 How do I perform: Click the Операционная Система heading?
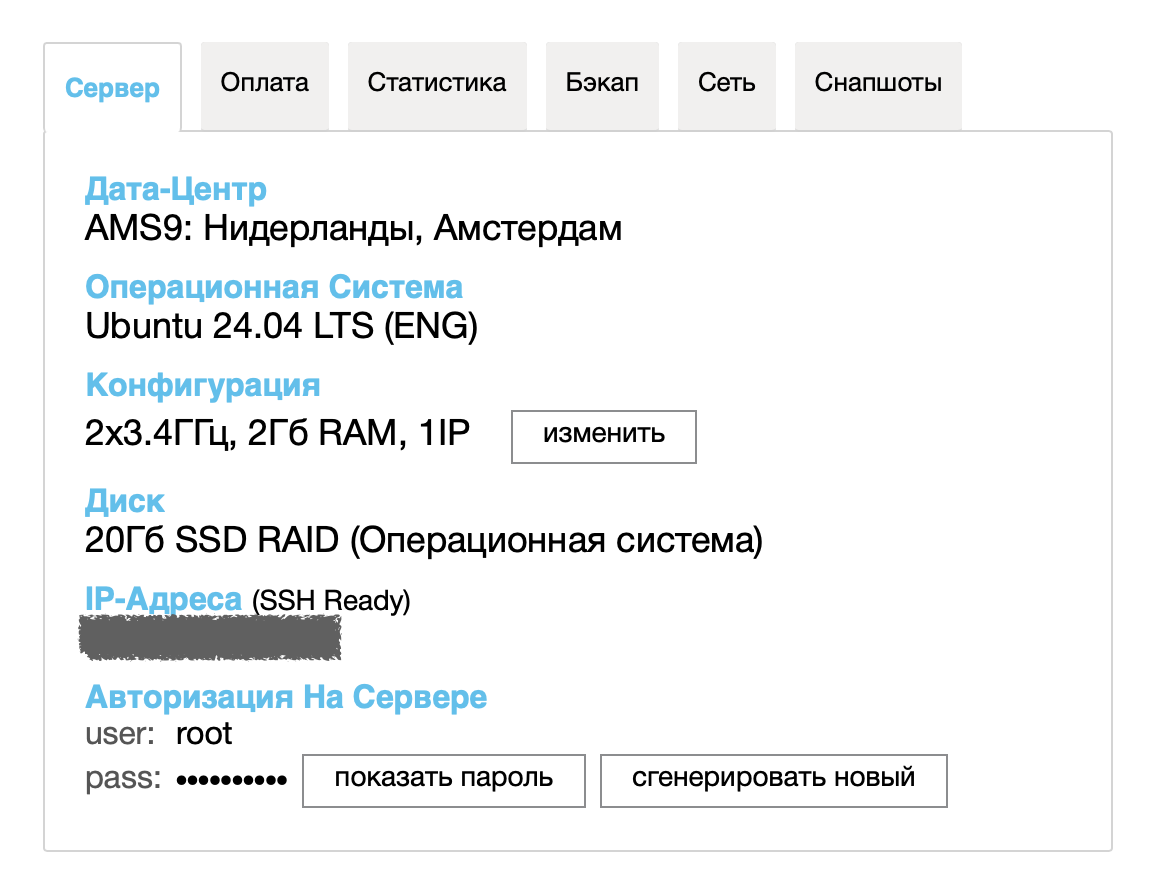(274, 288)
